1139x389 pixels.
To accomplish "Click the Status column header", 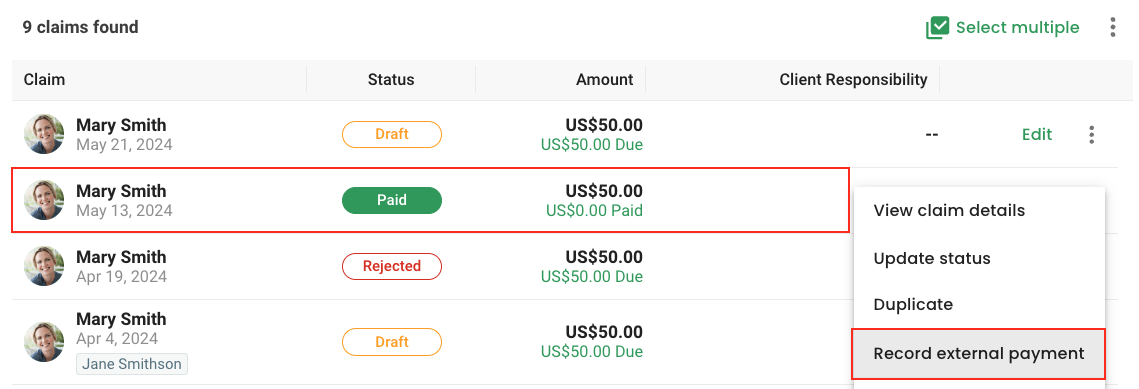I will coord(391,80).
